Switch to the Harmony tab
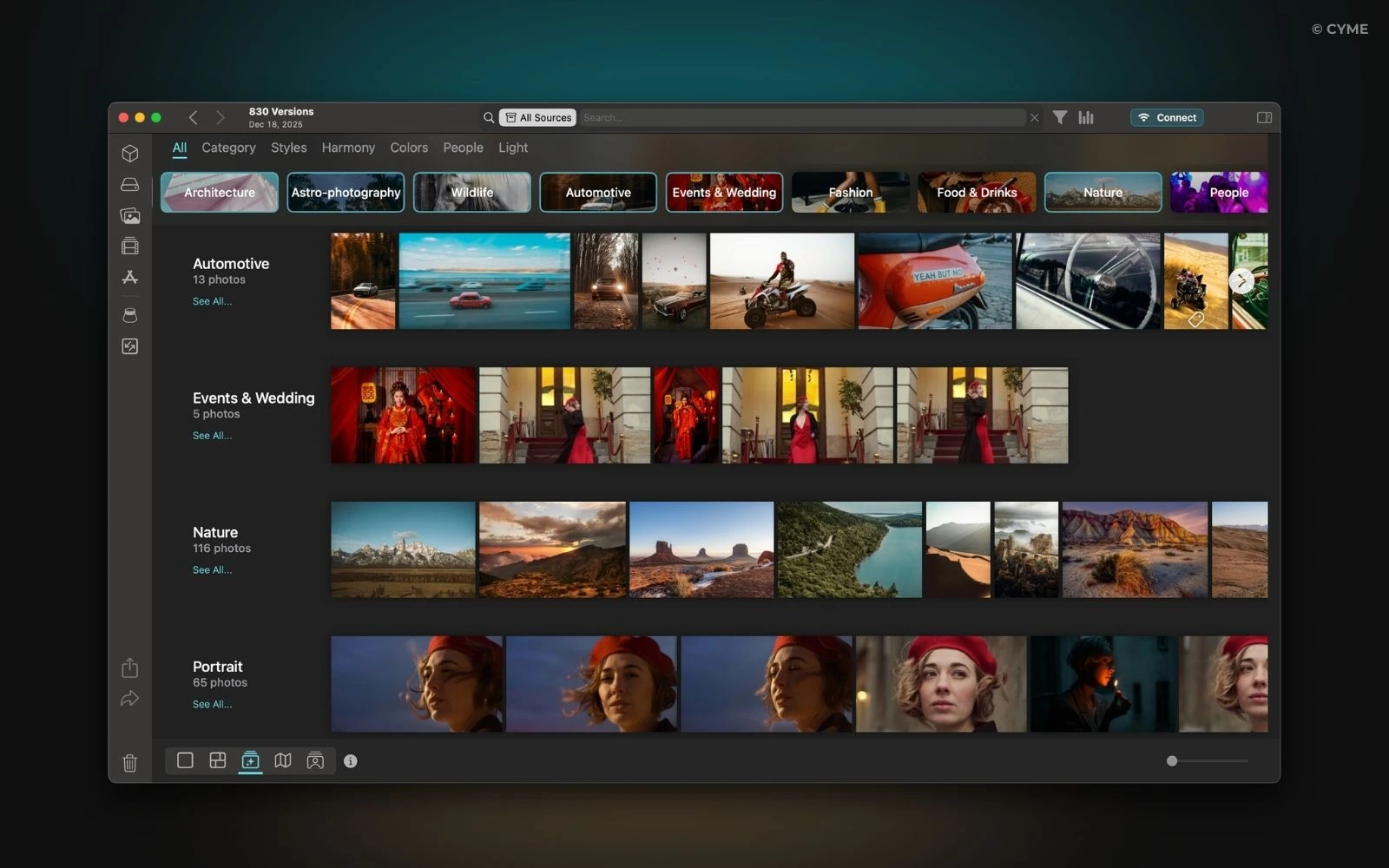The height and width of the screenshot is (868, 1389). coord(348,148)
